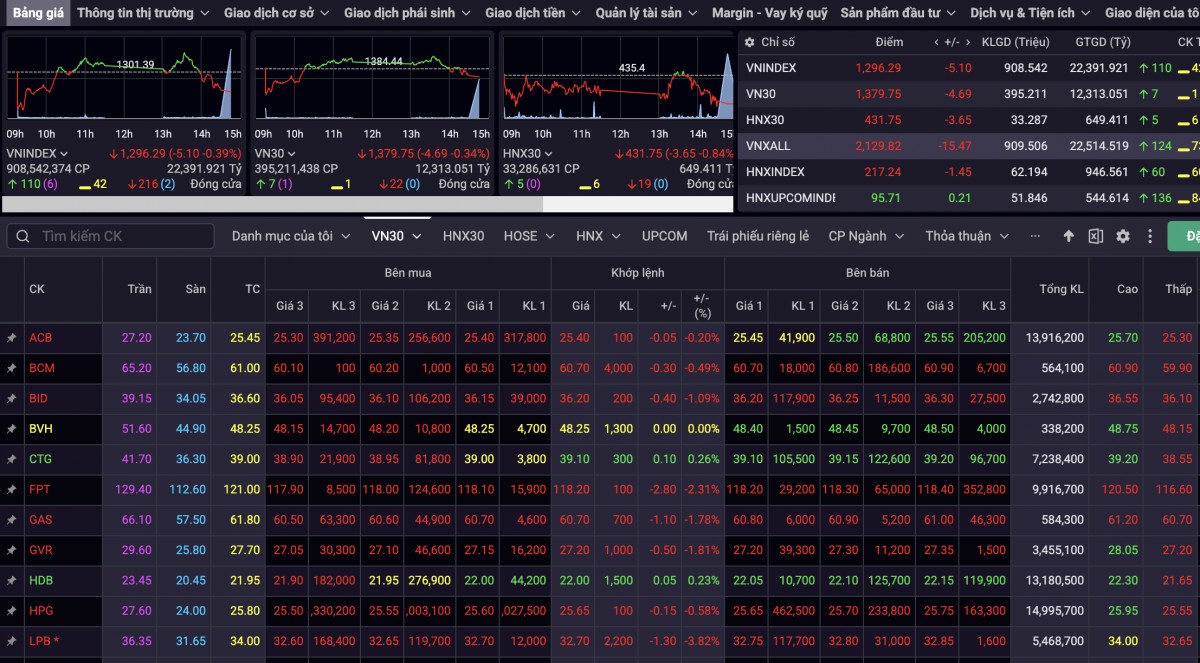Toggle the pin for ACB row

pyautogui.click(x=12, y=338)
